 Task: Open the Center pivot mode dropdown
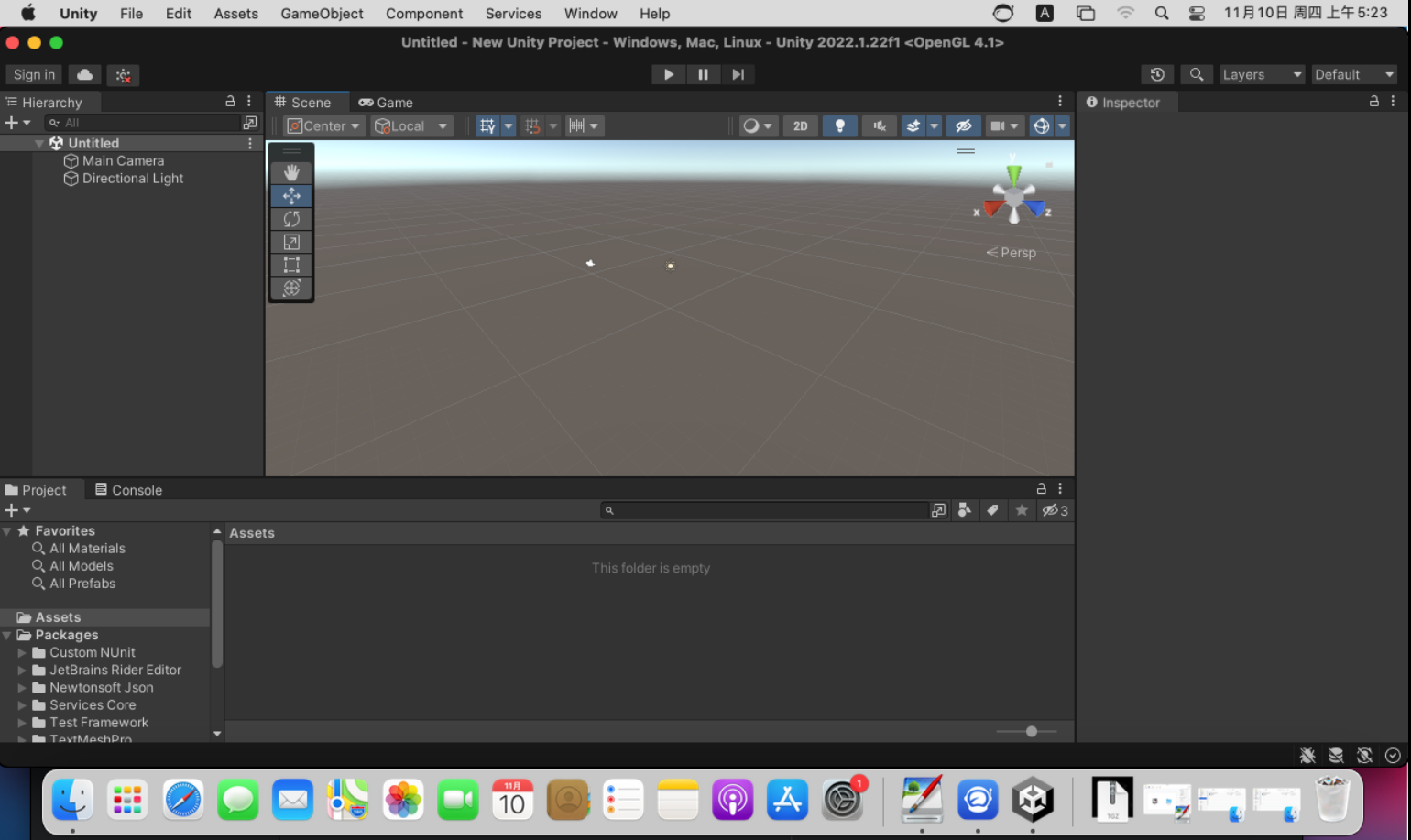323,125
